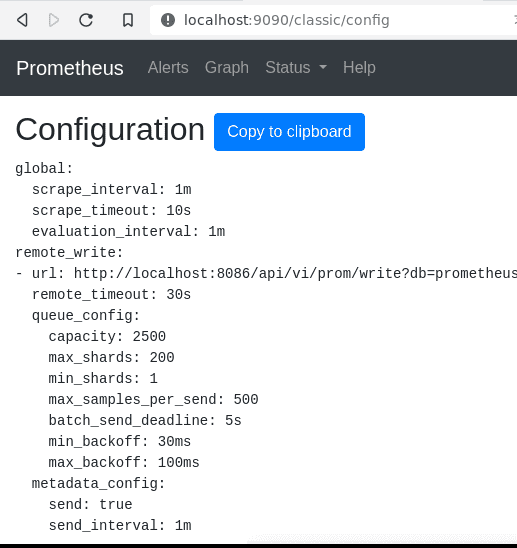Copy the configuration to clipboard
This screenshot has height=548, width=517.
289,132
